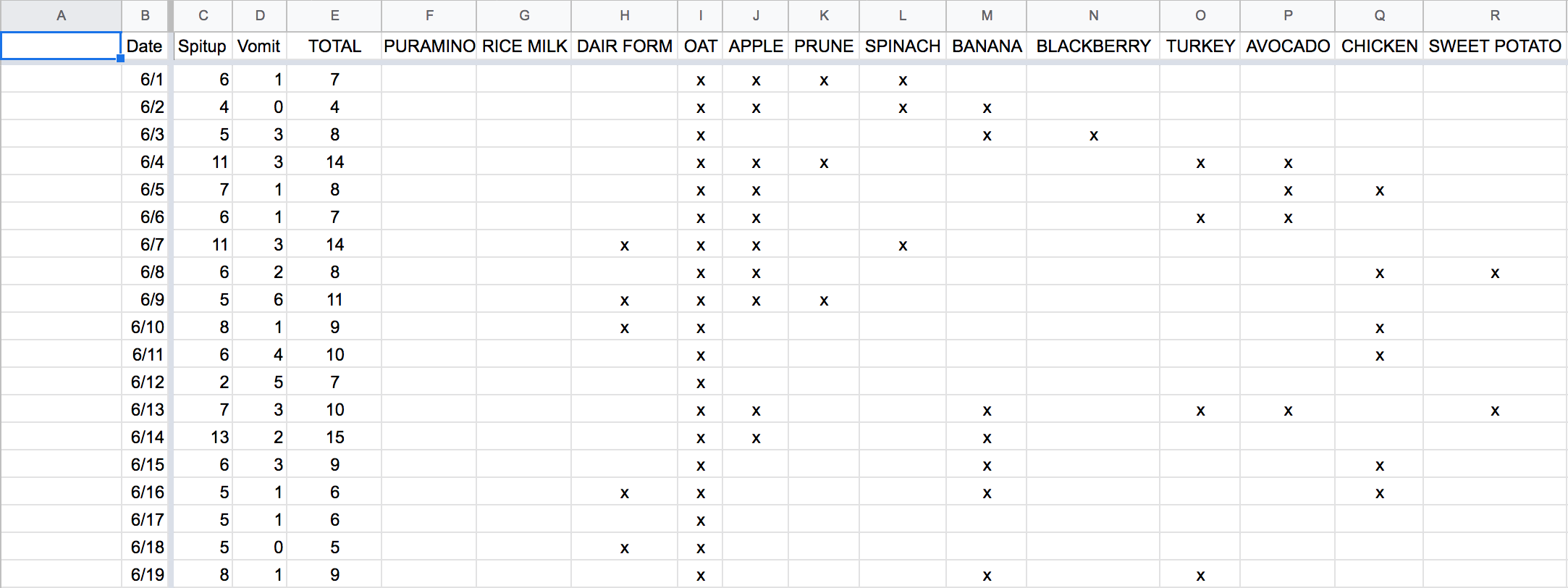Click the fill handle of selected cell A1
The width and height of the screenshot is (1568, 588).
click(x=120, y=59)
